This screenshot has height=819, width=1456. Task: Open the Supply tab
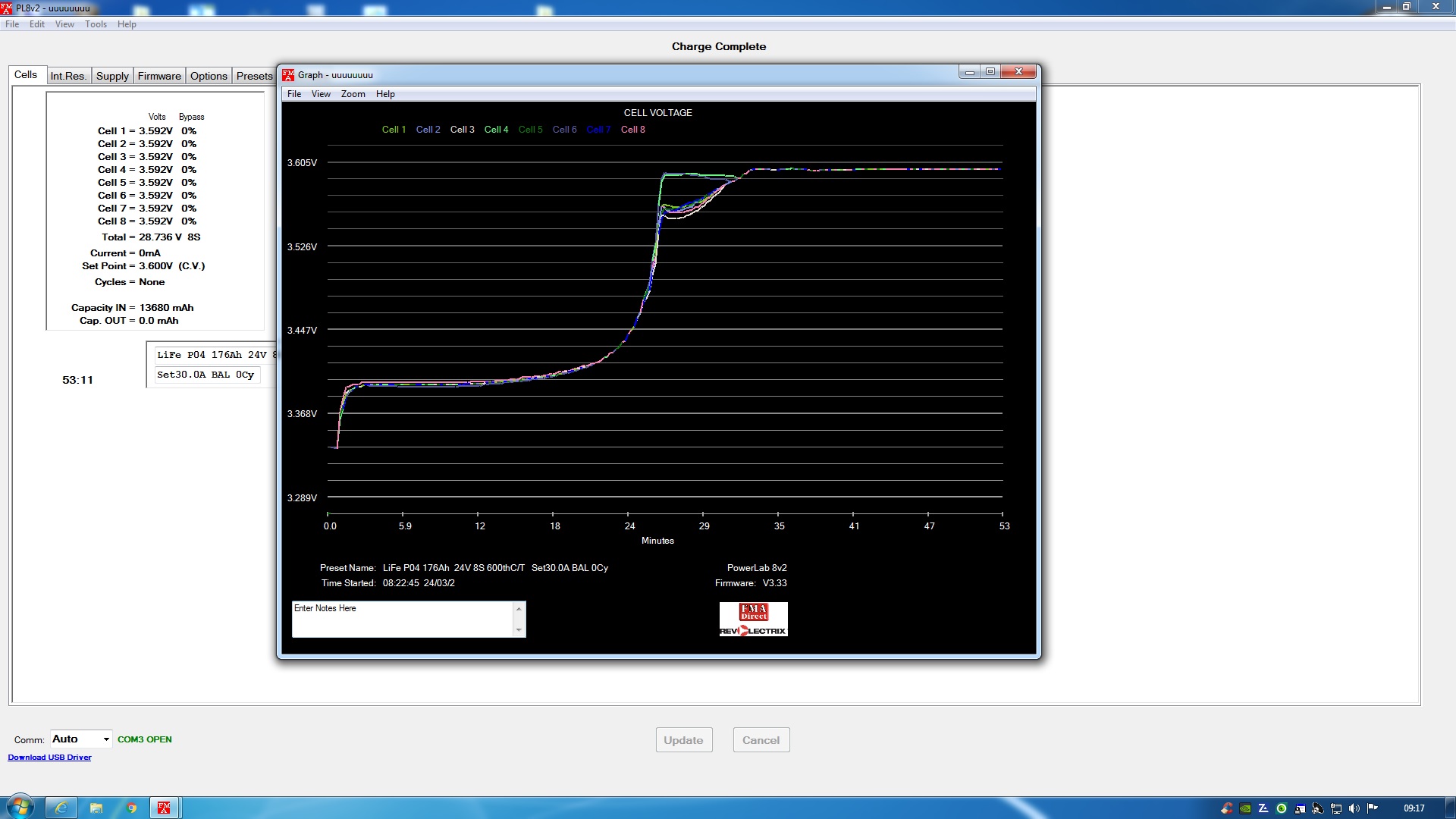[112, 76]
